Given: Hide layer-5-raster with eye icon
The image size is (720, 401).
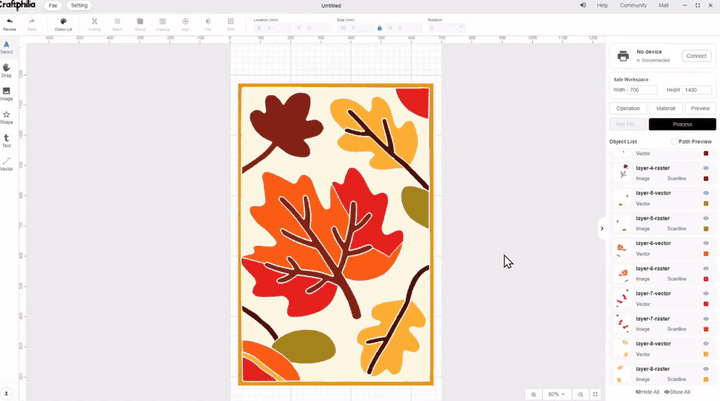Looking at the screenshot, I should 706,218.
